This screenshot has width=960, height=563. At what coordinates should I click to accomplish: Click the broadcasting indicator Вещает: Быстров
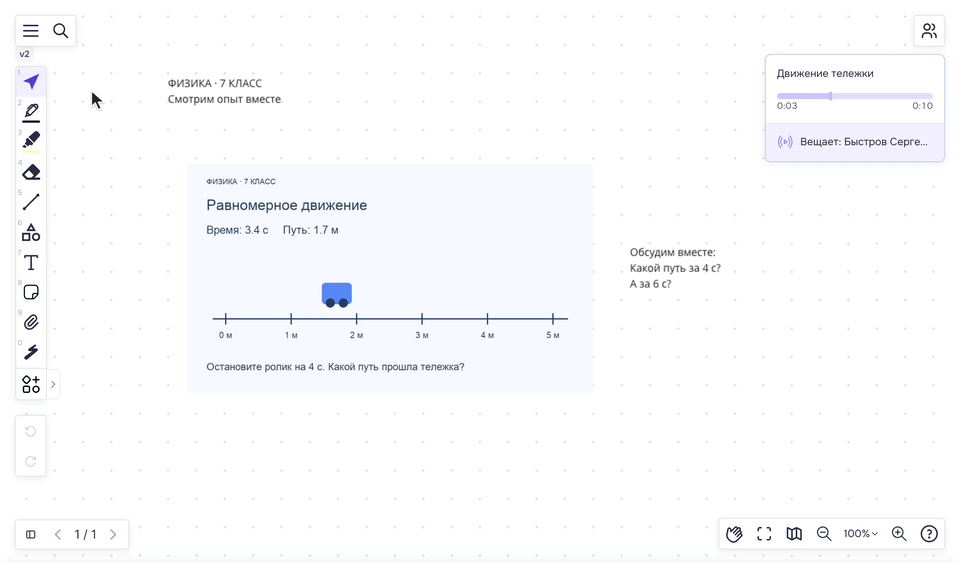click(855, 142)
